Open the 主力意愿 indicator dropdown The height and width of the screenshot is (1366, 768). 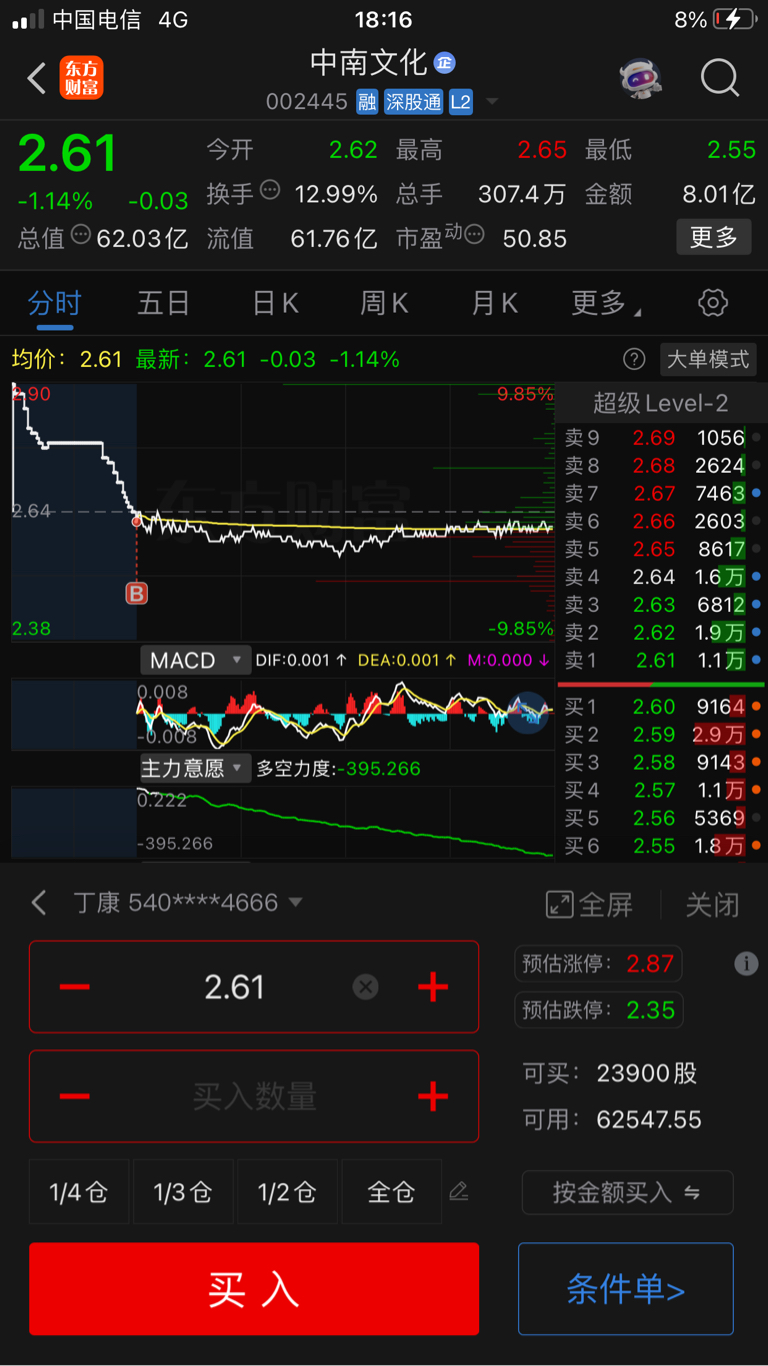click(195, 768)
